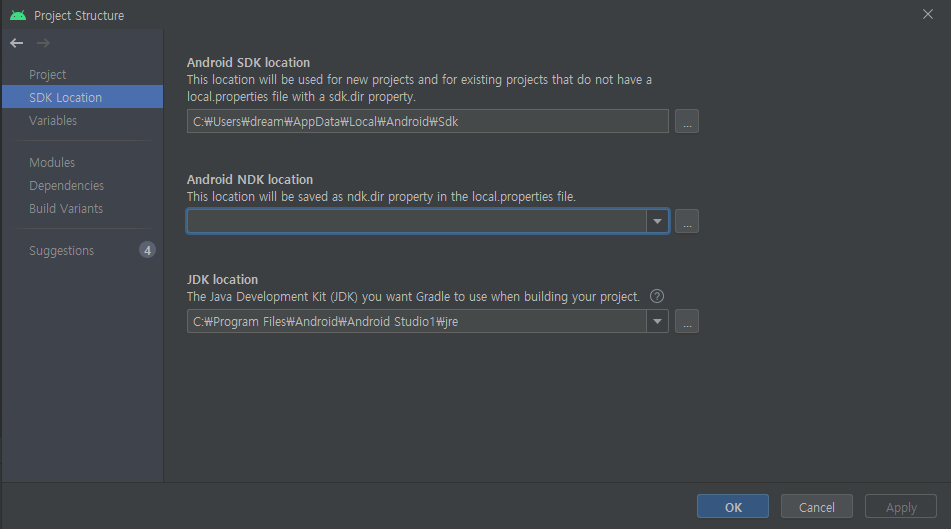Image resolution: width=951 pixels, height=529 pixels.
Task: Browse for Android SDK location folder
Action: (x=687, y=121)
